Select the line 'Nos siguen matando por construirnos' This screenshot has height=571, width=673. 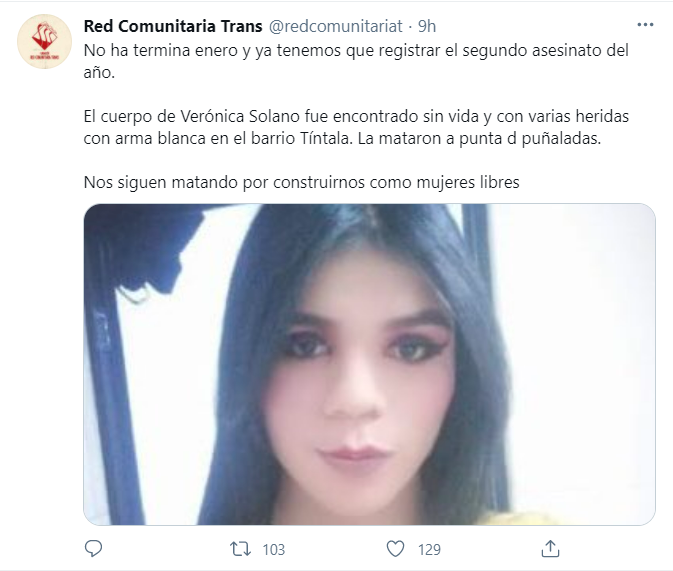coord(301,182)
